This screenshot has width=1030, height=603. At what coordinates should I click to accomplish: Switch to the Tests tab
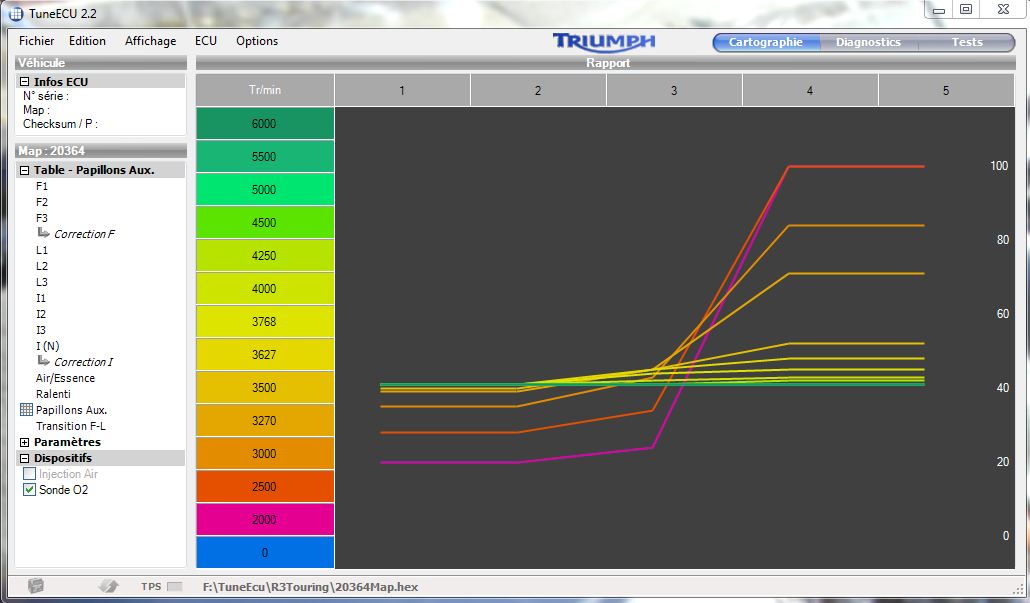tap(967, 42)
